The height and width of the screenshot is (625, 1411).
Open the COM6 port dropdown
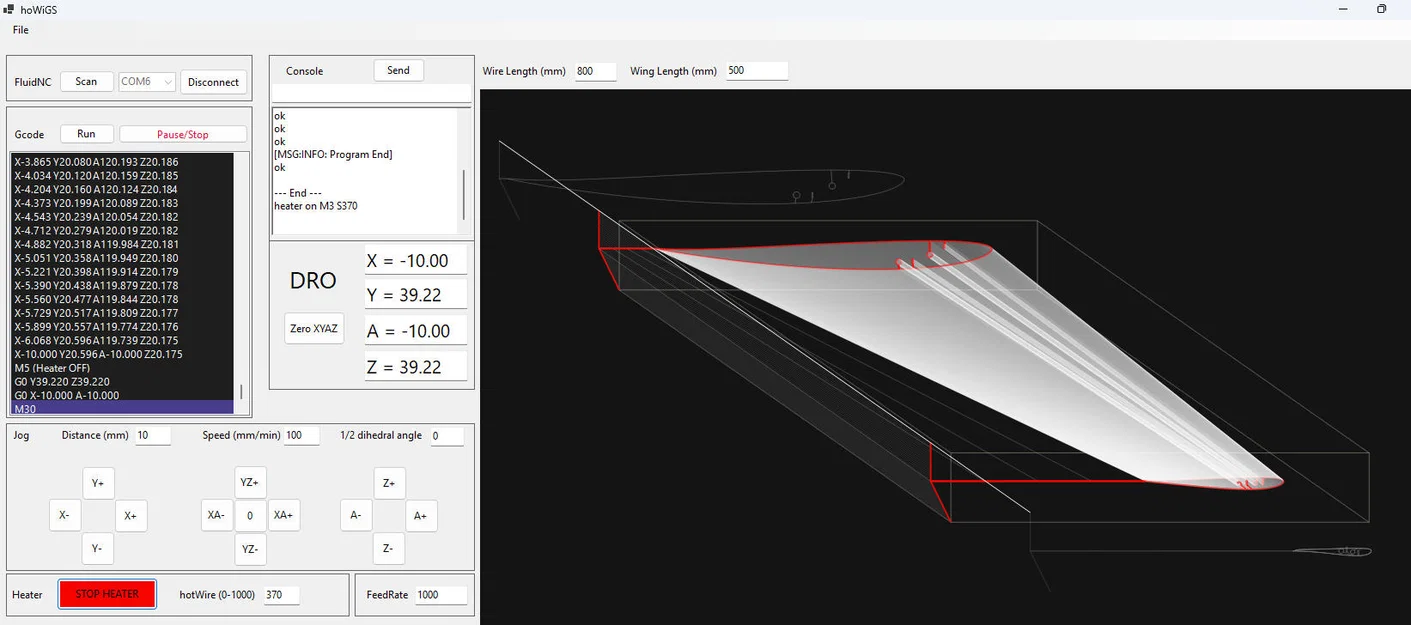point(145,81)
